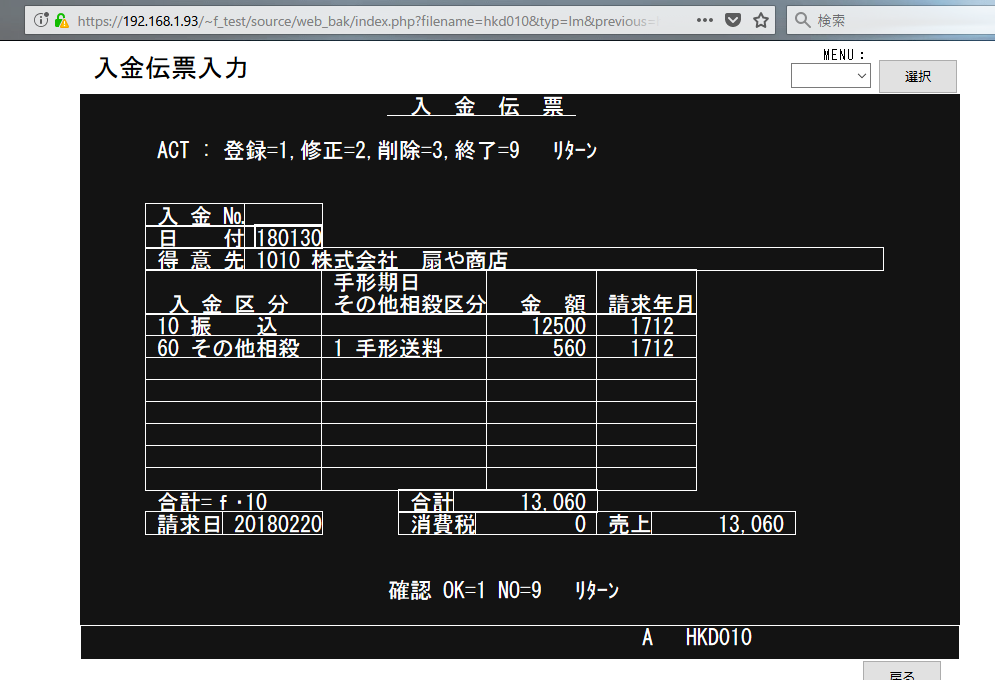Click the amount cell showing 12500
This screenshot has height=680, width=995.
tap(541, 326)
